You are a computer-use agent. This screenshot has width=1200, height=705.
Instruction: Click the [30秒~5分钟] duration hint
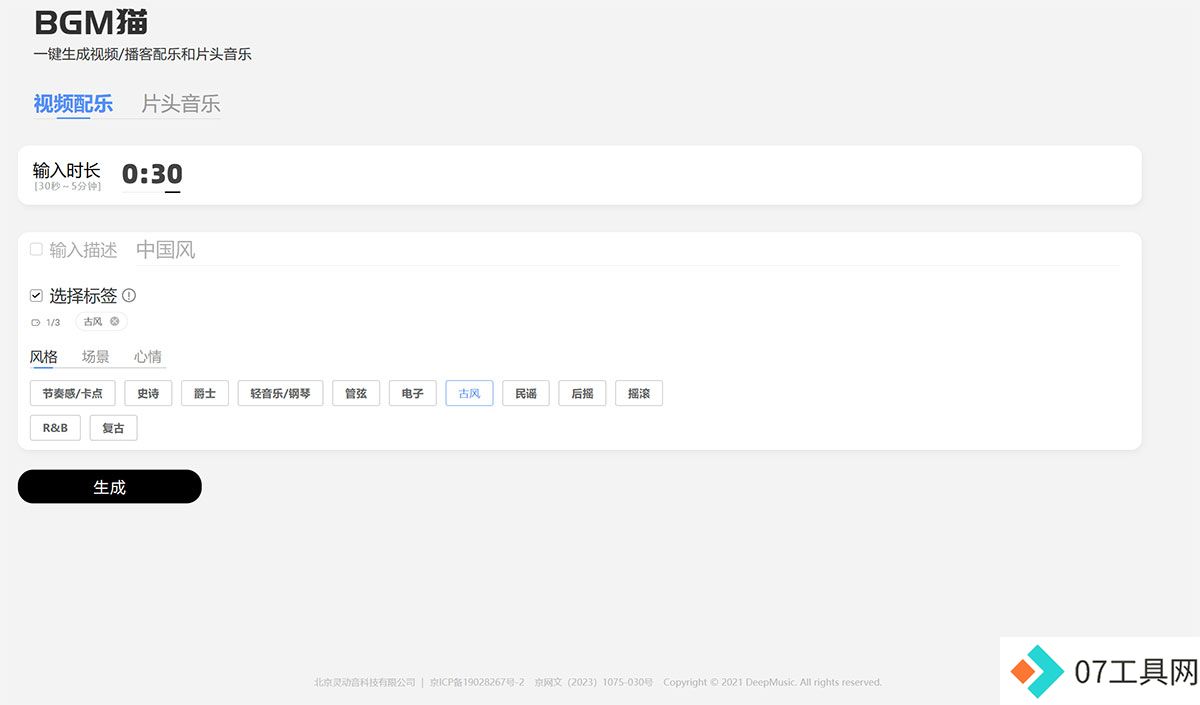(67, 187)
